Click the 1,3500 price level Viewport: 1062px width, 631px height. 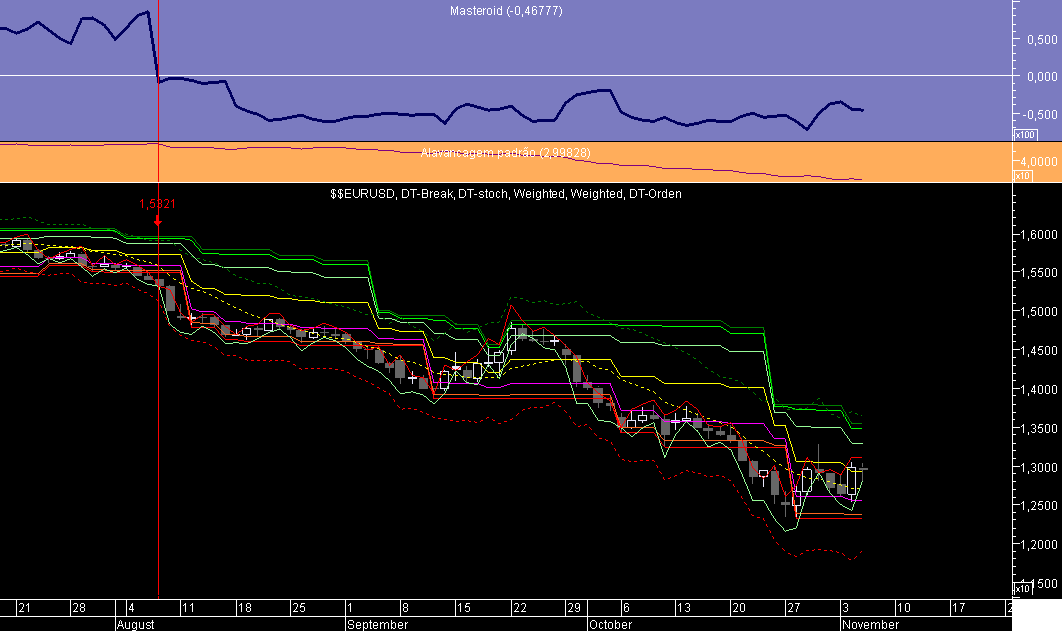pyautogui.click(x=1040, y=429)
